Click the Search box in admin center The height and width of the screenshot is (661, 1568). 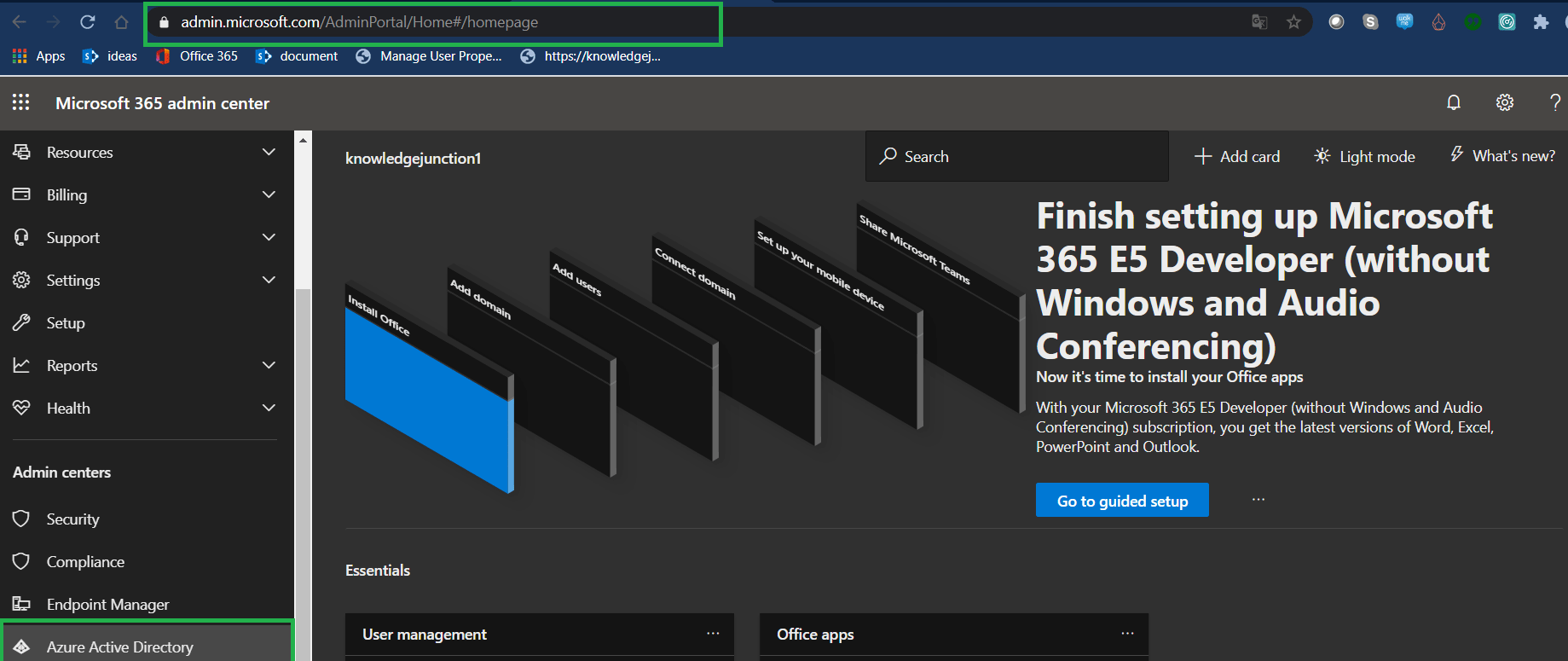coord(1017,156)
